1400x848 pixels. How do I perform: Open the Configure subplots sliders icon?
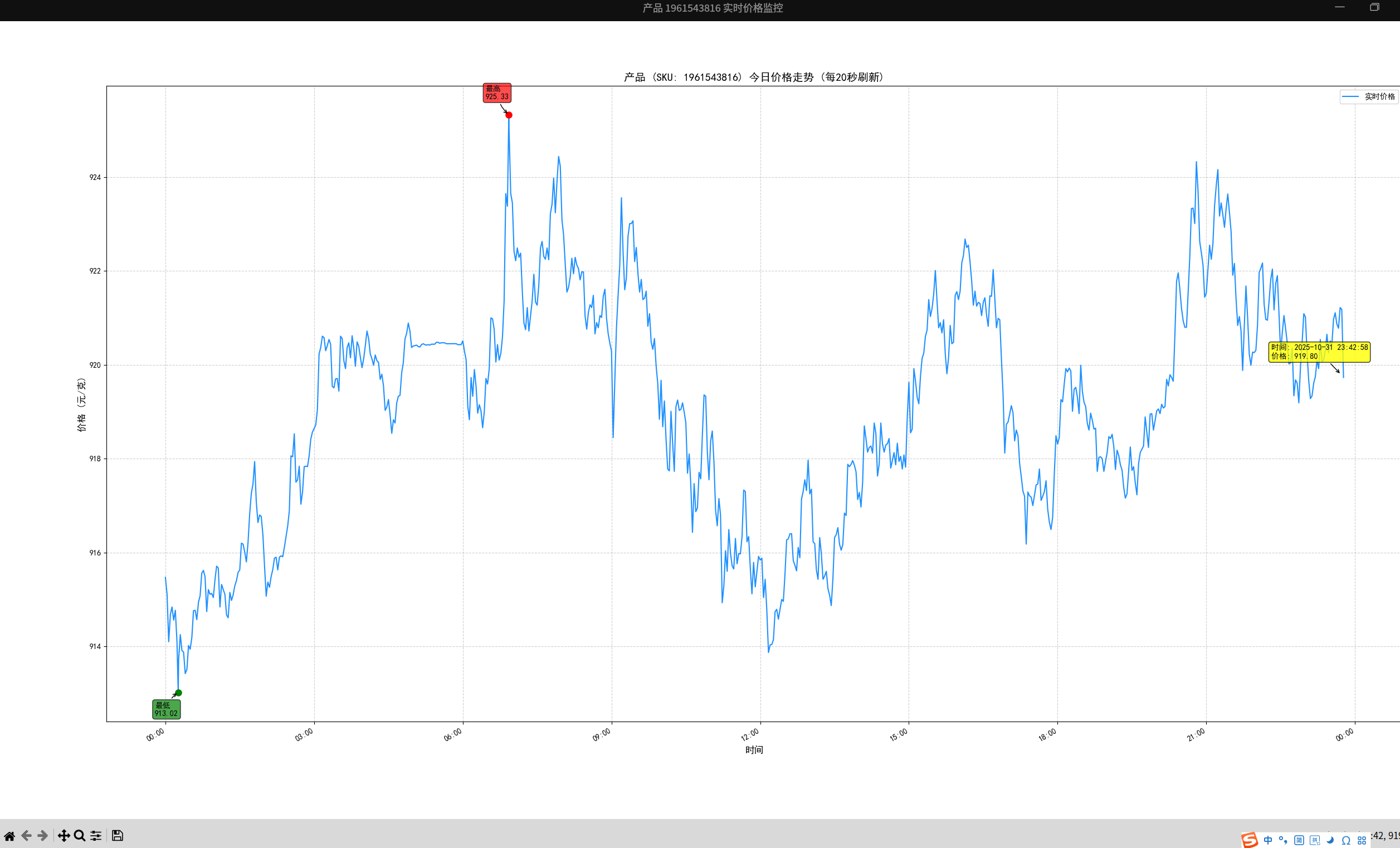tap(96, 836)
